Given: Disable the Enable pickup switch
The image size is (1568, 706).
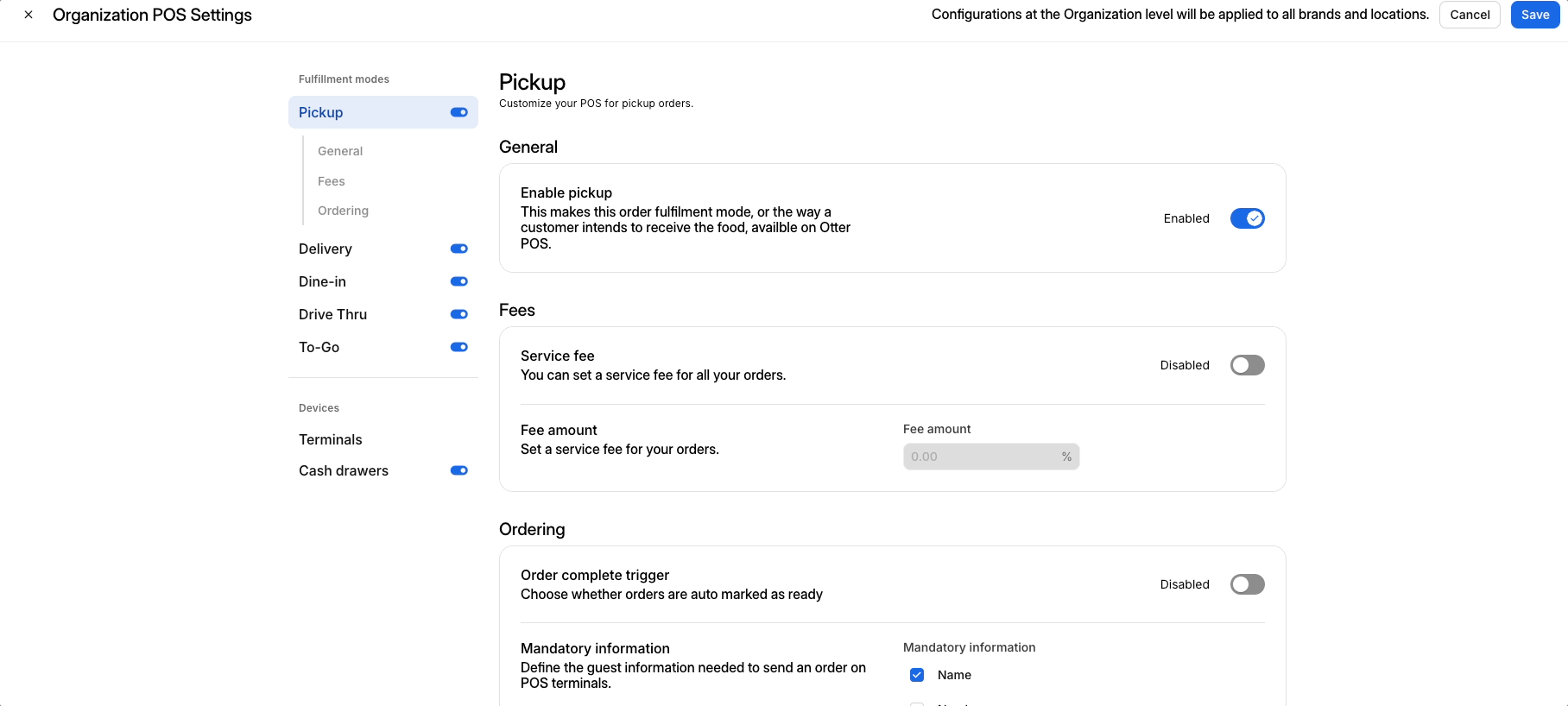Looking at the screenshot, I should pos(1247,218).
